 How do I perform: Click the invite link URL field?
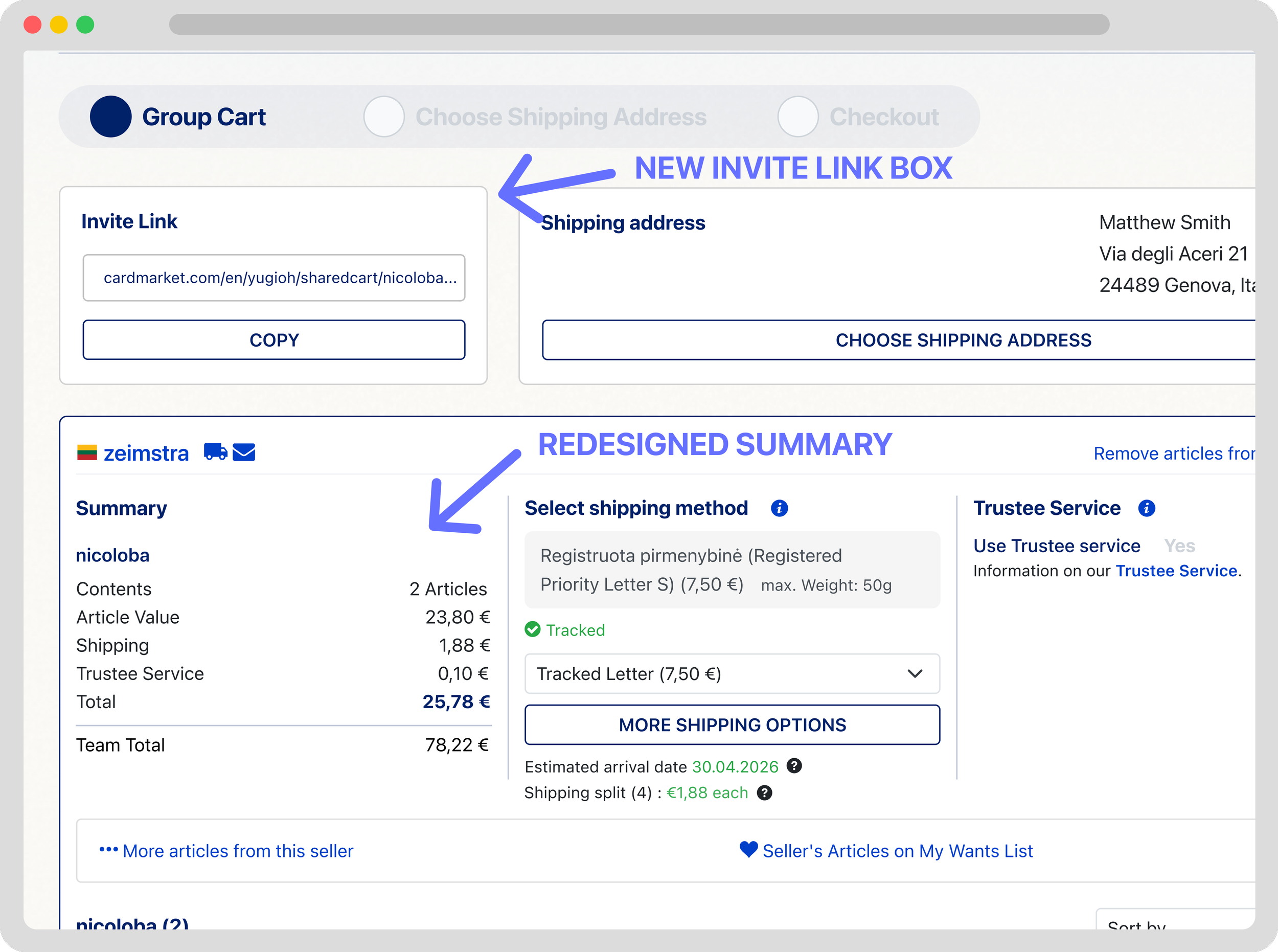click(x=273, y=278)
